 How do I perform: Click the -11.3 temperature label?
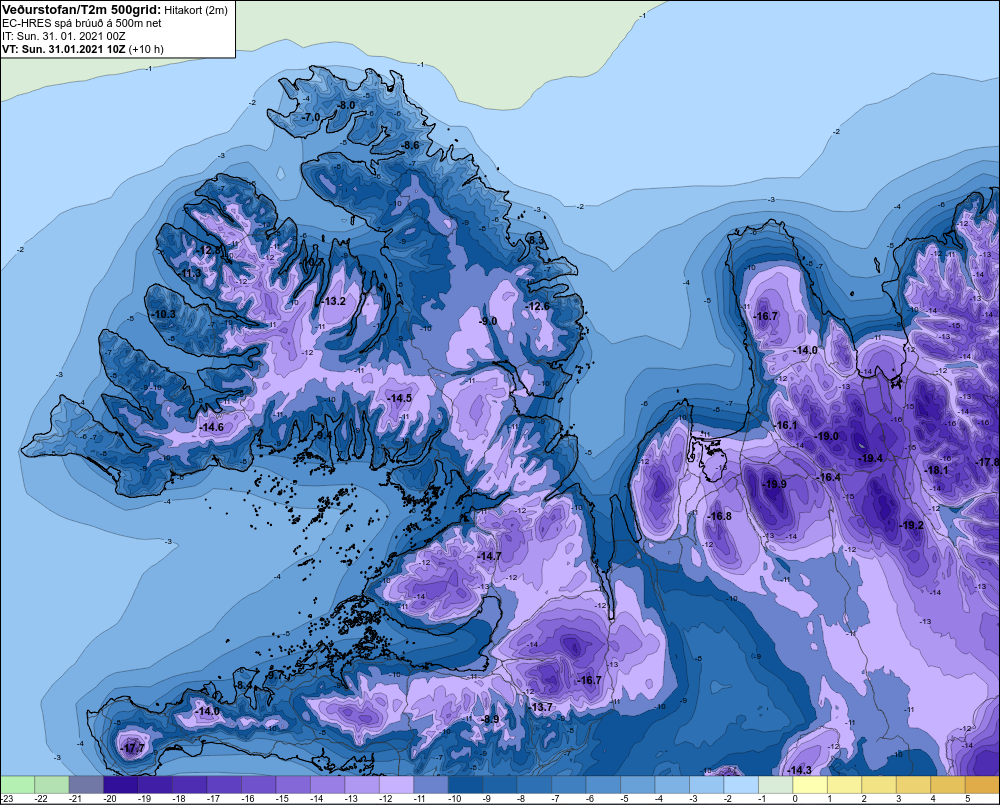[x=189, y=274]
